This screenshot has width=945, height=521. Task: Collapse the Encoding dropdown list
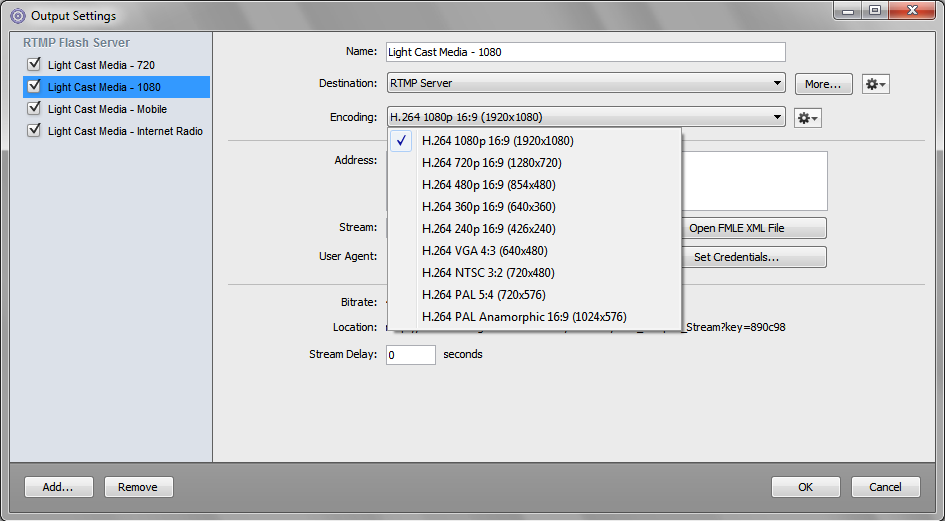pyautogui.click(x=585, y=117)
